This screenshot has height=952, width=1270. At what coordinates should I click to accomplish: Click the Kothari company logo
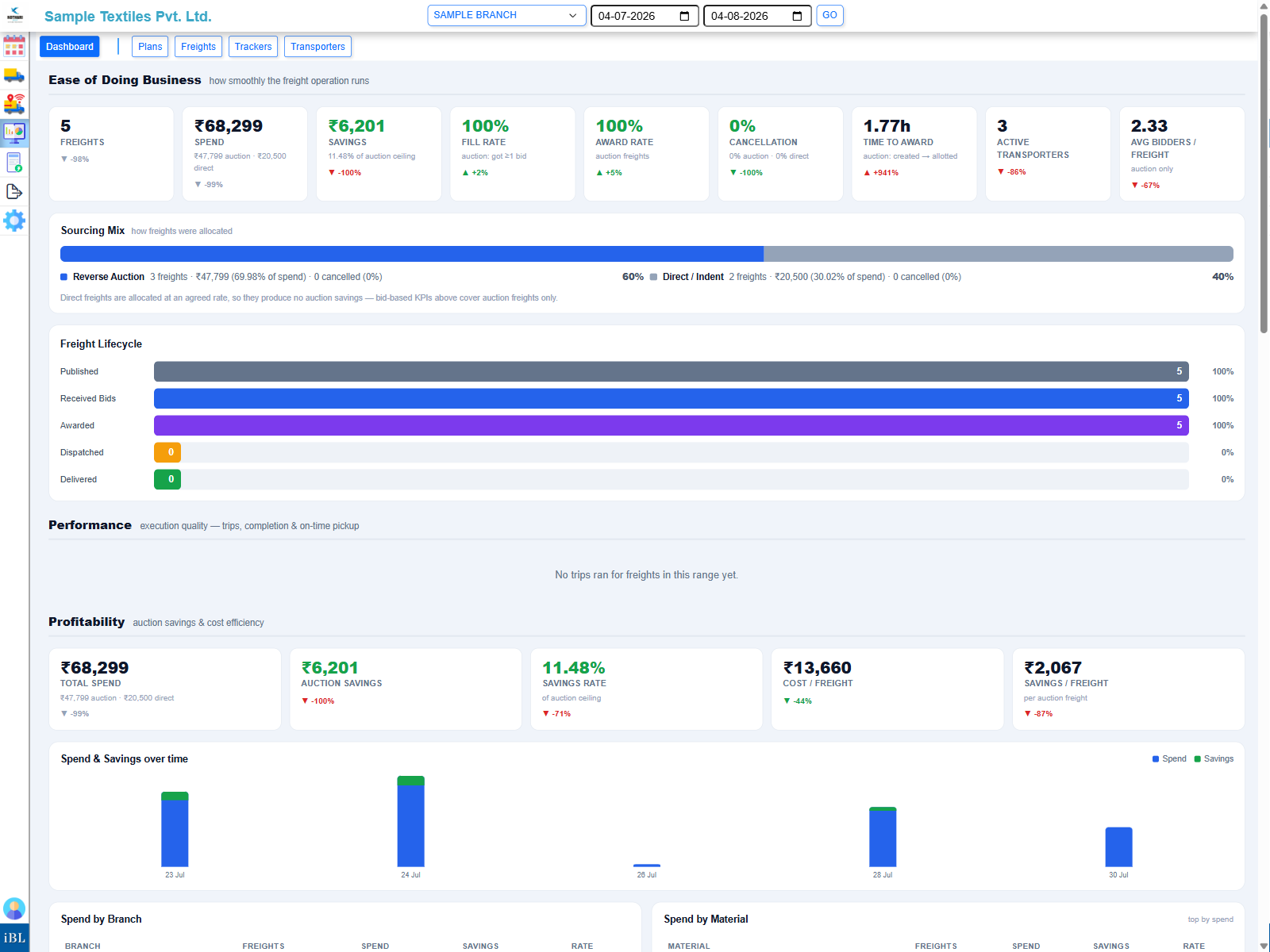tap(14, 15)
